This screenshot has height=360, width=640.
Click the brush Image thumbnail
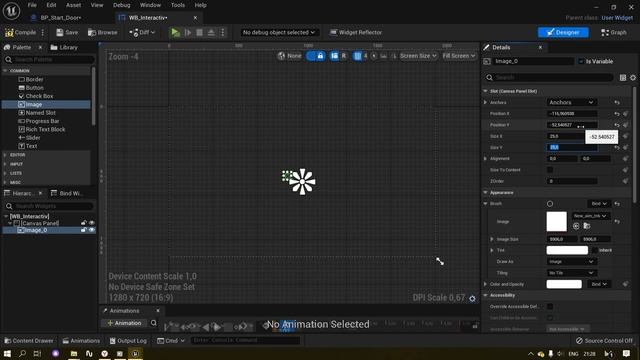tap(557, 222)
